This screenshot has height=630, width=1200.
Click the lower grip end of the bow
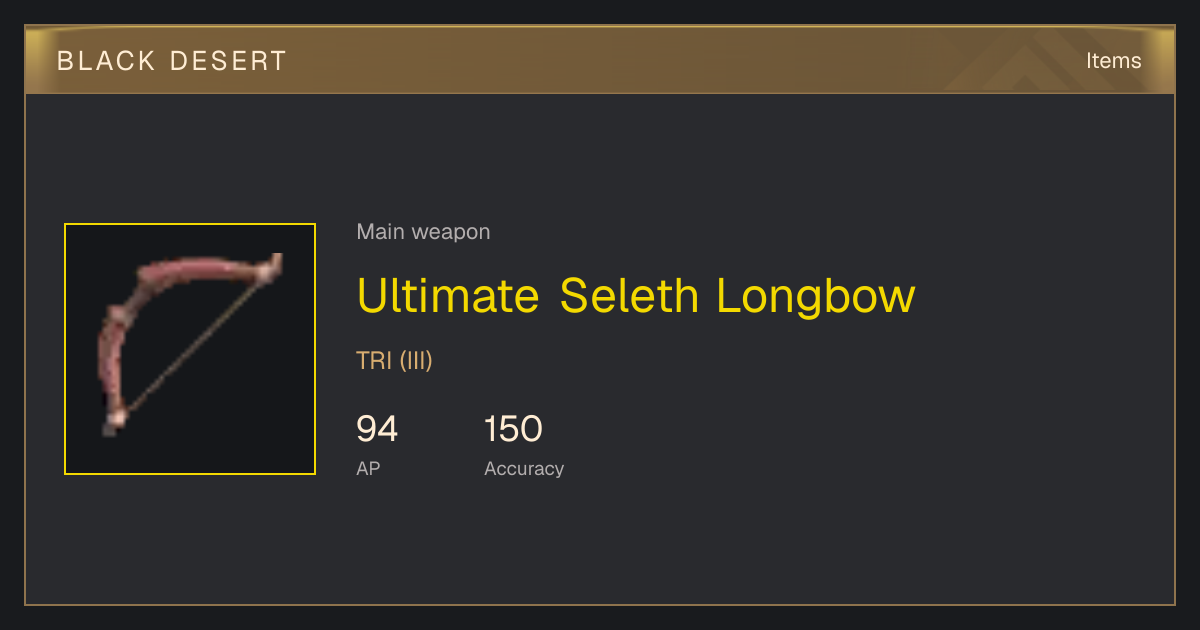coord(113,420)
